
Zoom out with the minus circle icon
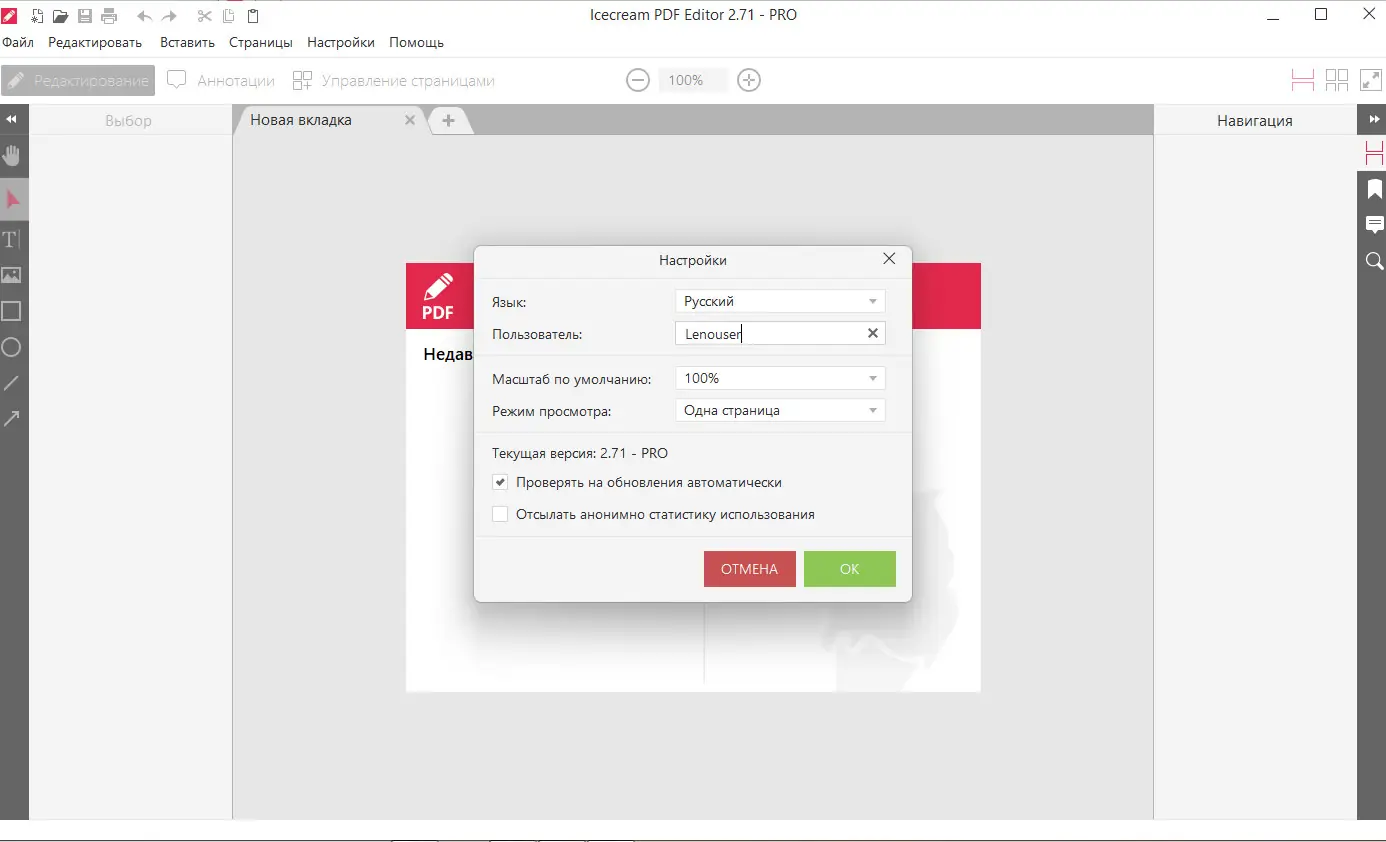pyautogui.click(x=638, y=80)
